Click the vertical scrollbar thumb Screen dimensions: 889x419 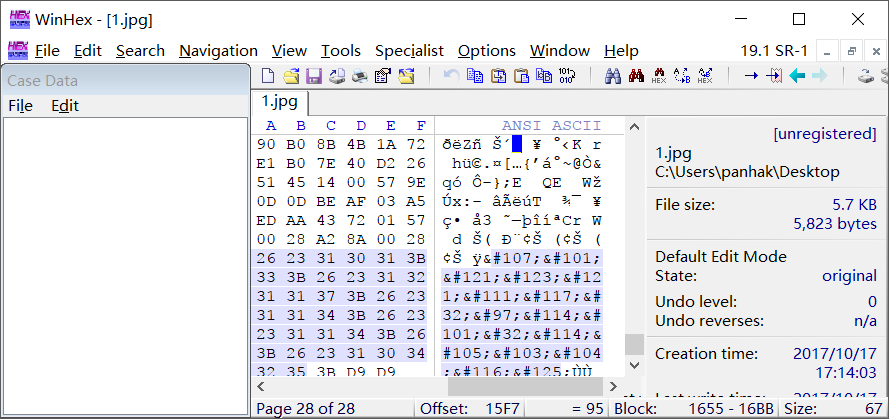pyautogui.click(x=635, y=345)
